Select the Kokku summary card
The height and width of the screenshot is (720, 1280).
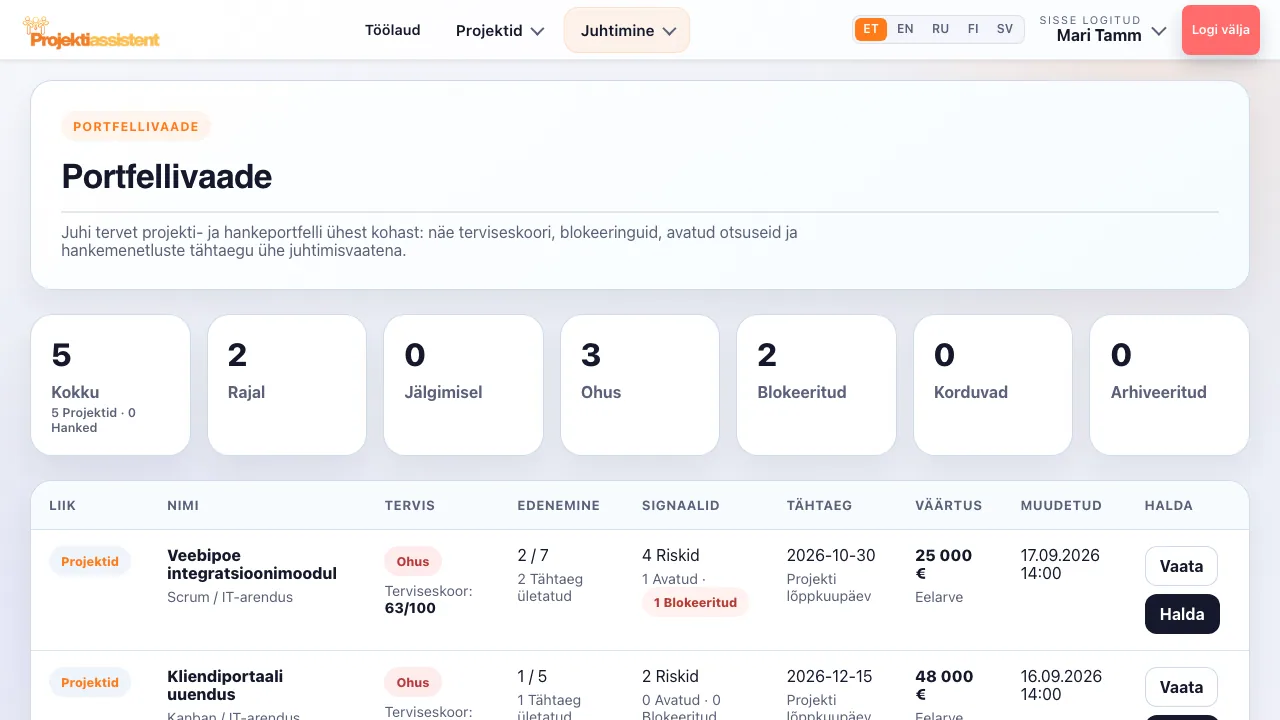pyautogui.click(x=111, y=385)
